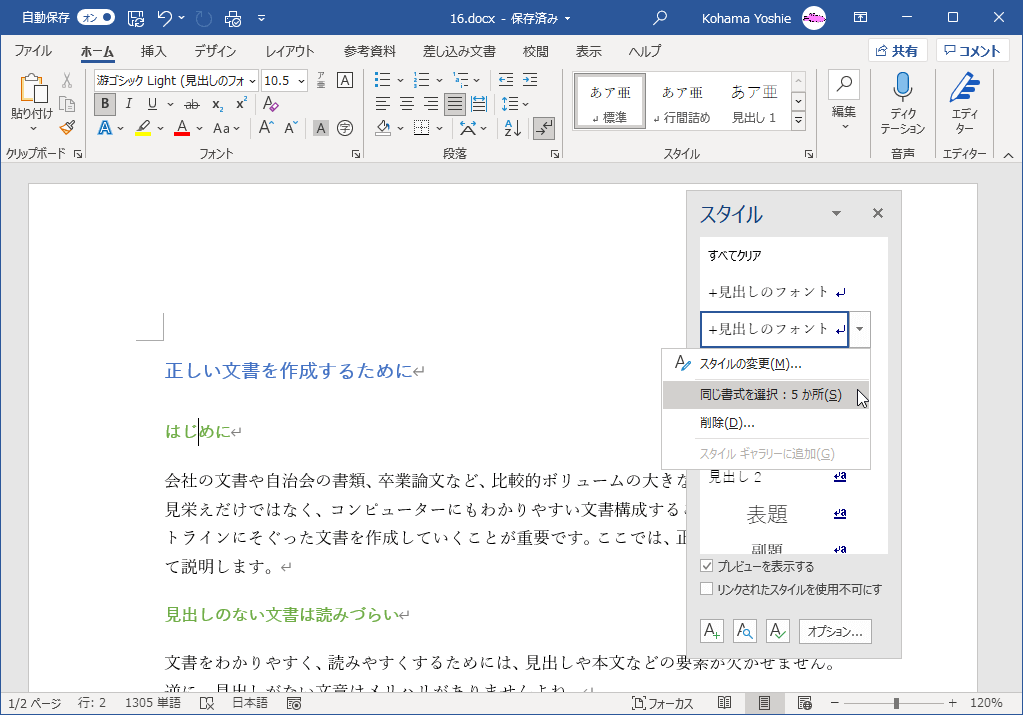
Task: Select Clear All in the styles list
Action: [x=735, y=256]
